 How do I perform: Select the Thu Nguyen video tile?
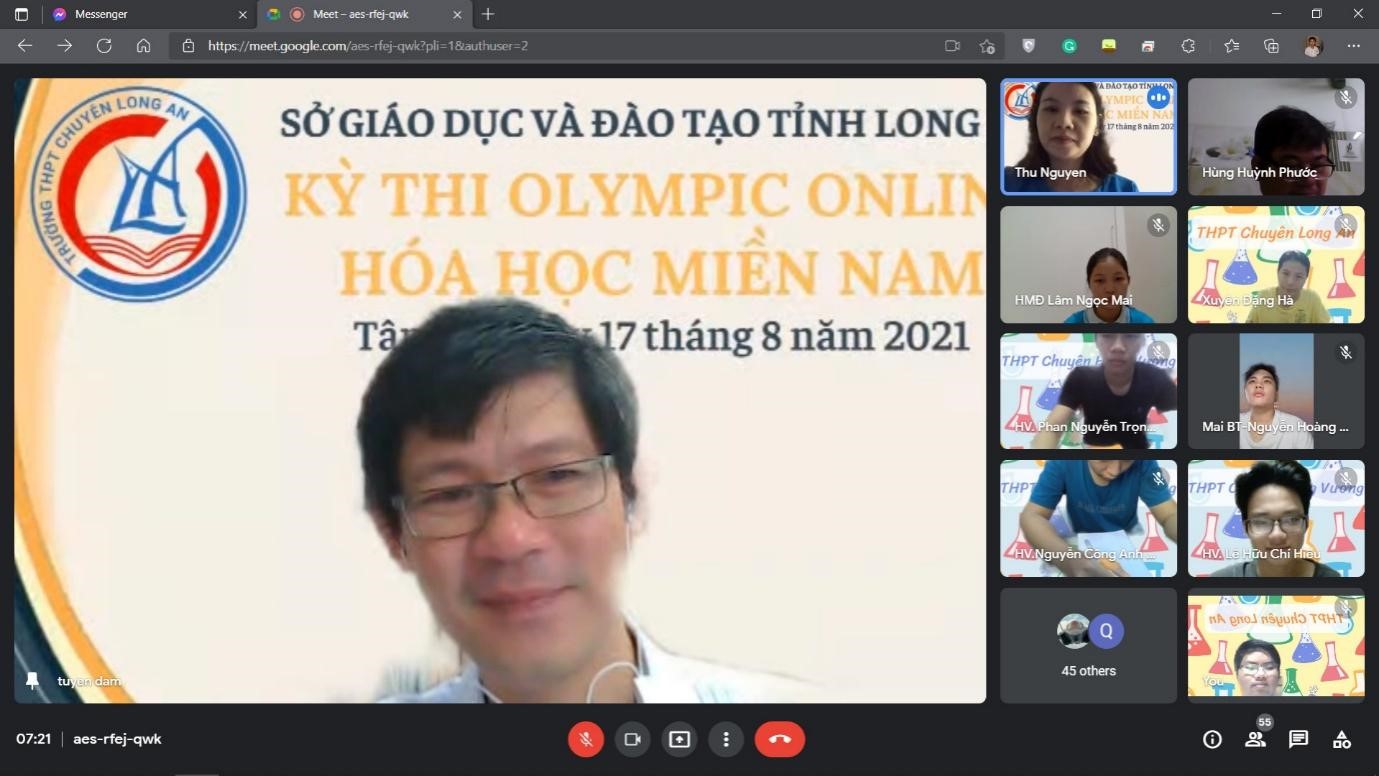(x=1088, y=136)
